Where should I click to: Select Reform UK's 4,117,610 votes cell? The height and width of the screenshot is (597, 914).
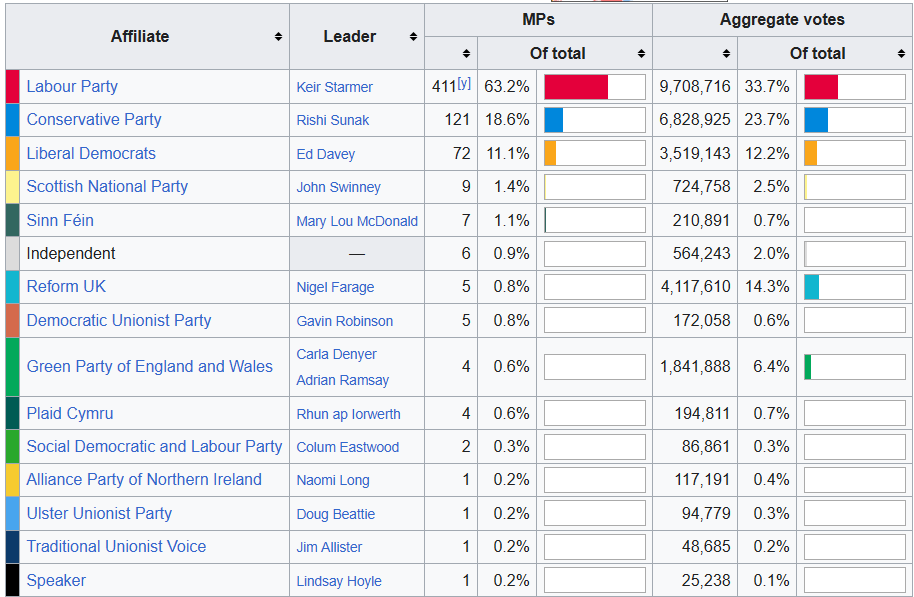(695, 286)
